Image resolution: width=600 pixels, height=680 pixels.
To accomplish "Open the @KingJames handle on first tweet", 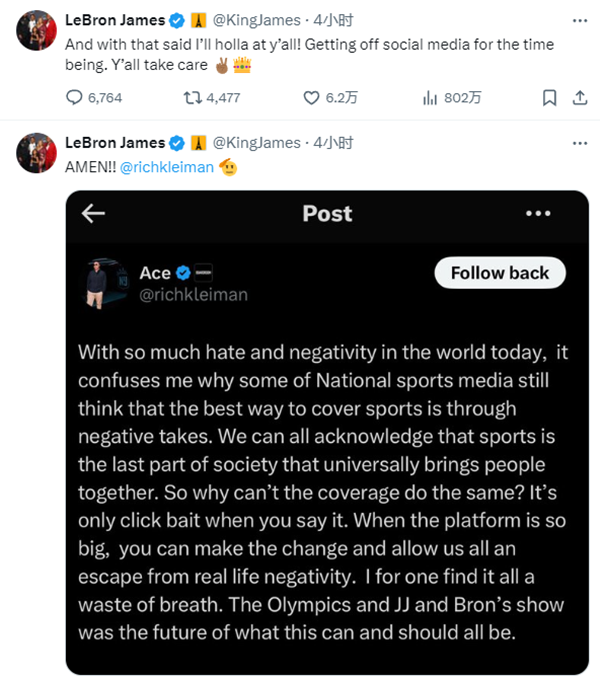I will point(256,20).
